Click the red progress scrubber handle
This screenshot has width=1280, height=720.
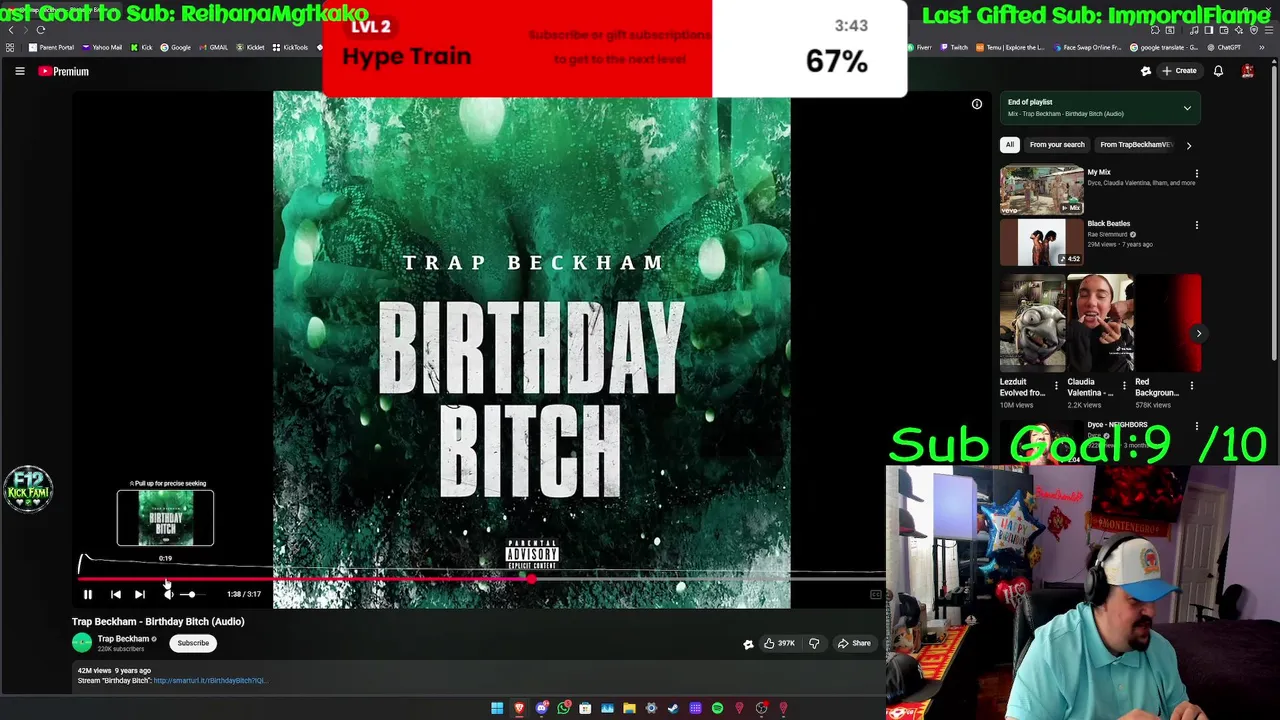(531, 578)
